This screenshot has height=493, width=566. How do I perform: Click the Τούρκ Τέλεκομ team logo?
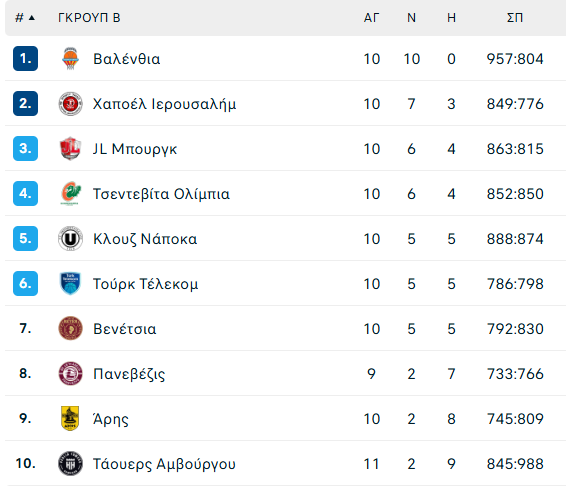pyautogui.click(x=70, y=283)
